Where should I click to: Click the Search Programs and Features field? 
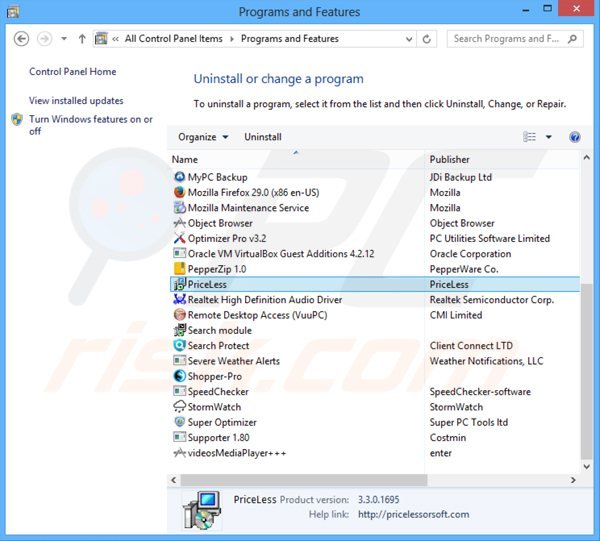(x=515, y=39)
